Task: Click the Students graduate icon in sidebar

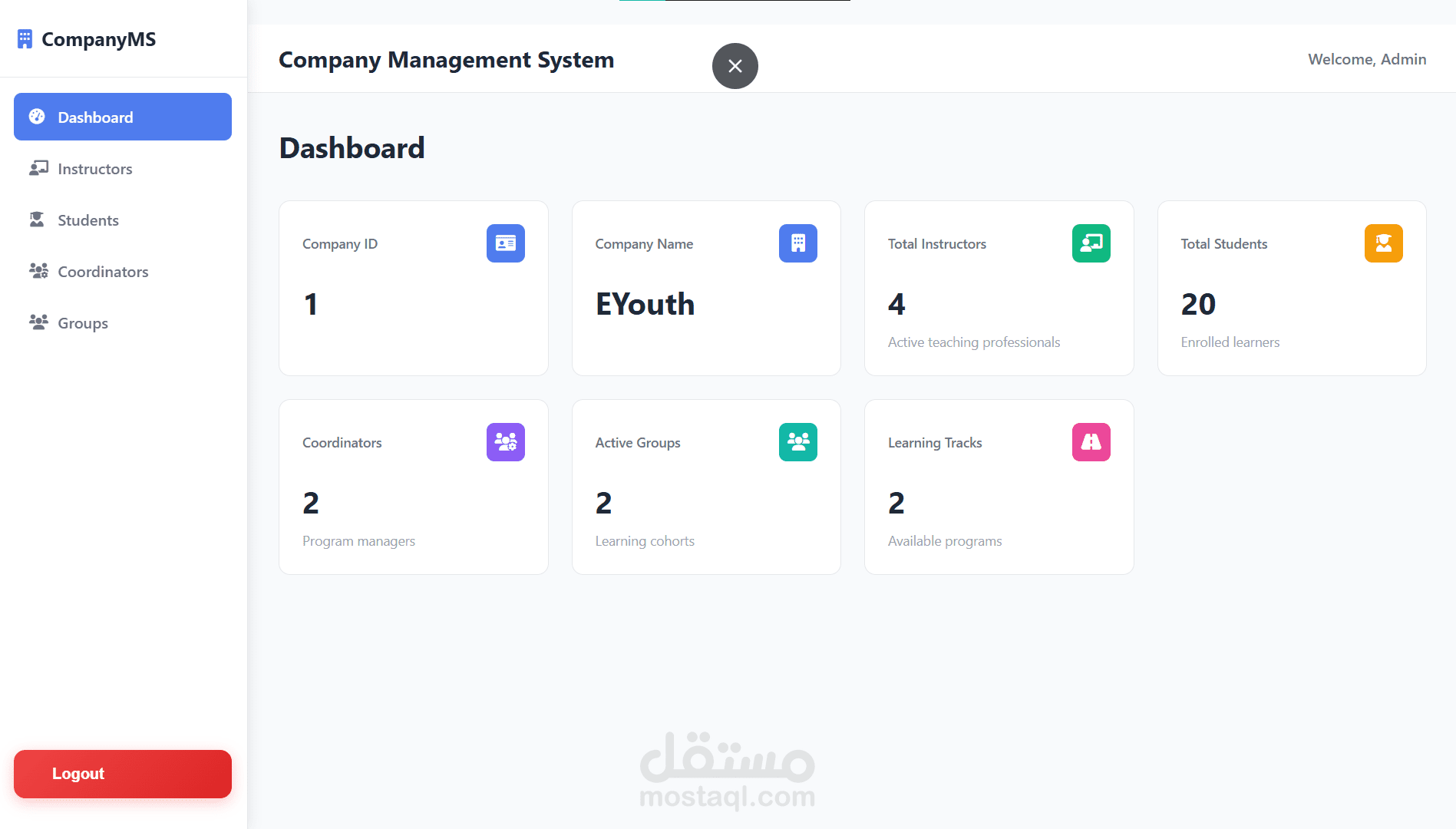Action: pos(37,220)
